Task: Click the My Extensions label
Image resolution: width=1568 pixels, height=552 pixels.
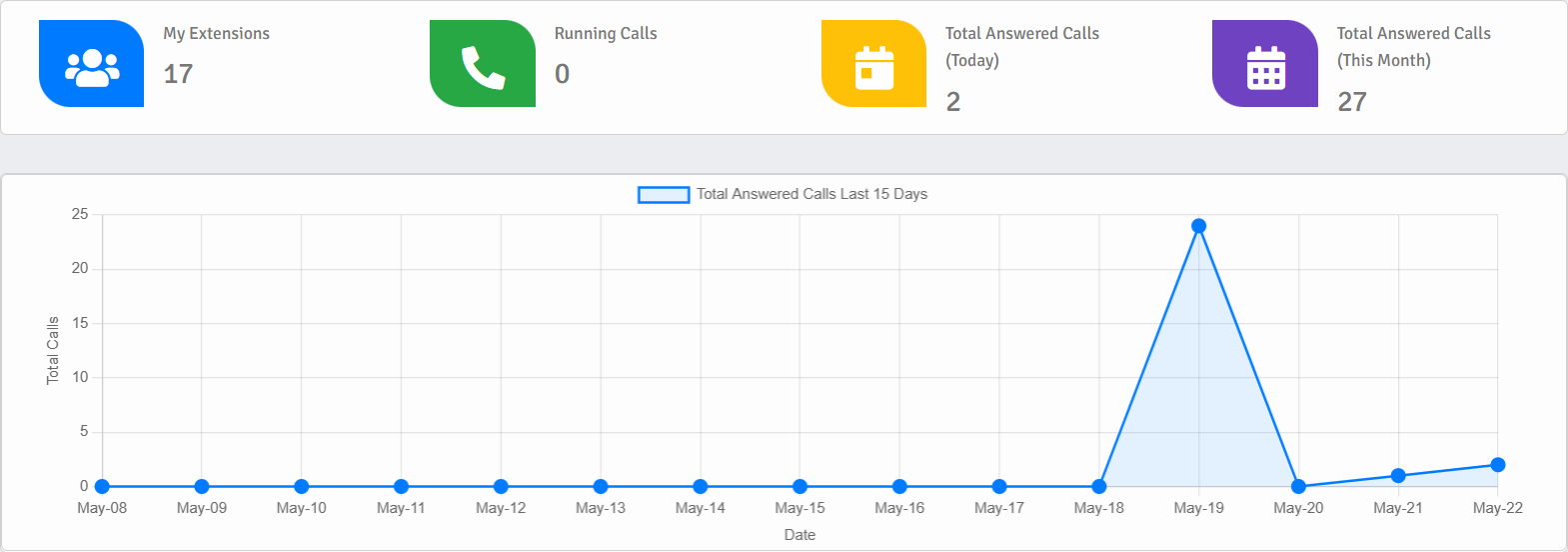Action: [217, 34]
